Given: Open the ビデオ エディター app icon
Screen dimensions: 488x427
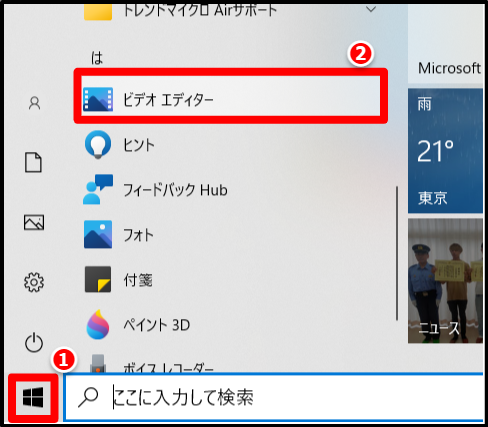Looking at the screenshot, I should point(98,99).
